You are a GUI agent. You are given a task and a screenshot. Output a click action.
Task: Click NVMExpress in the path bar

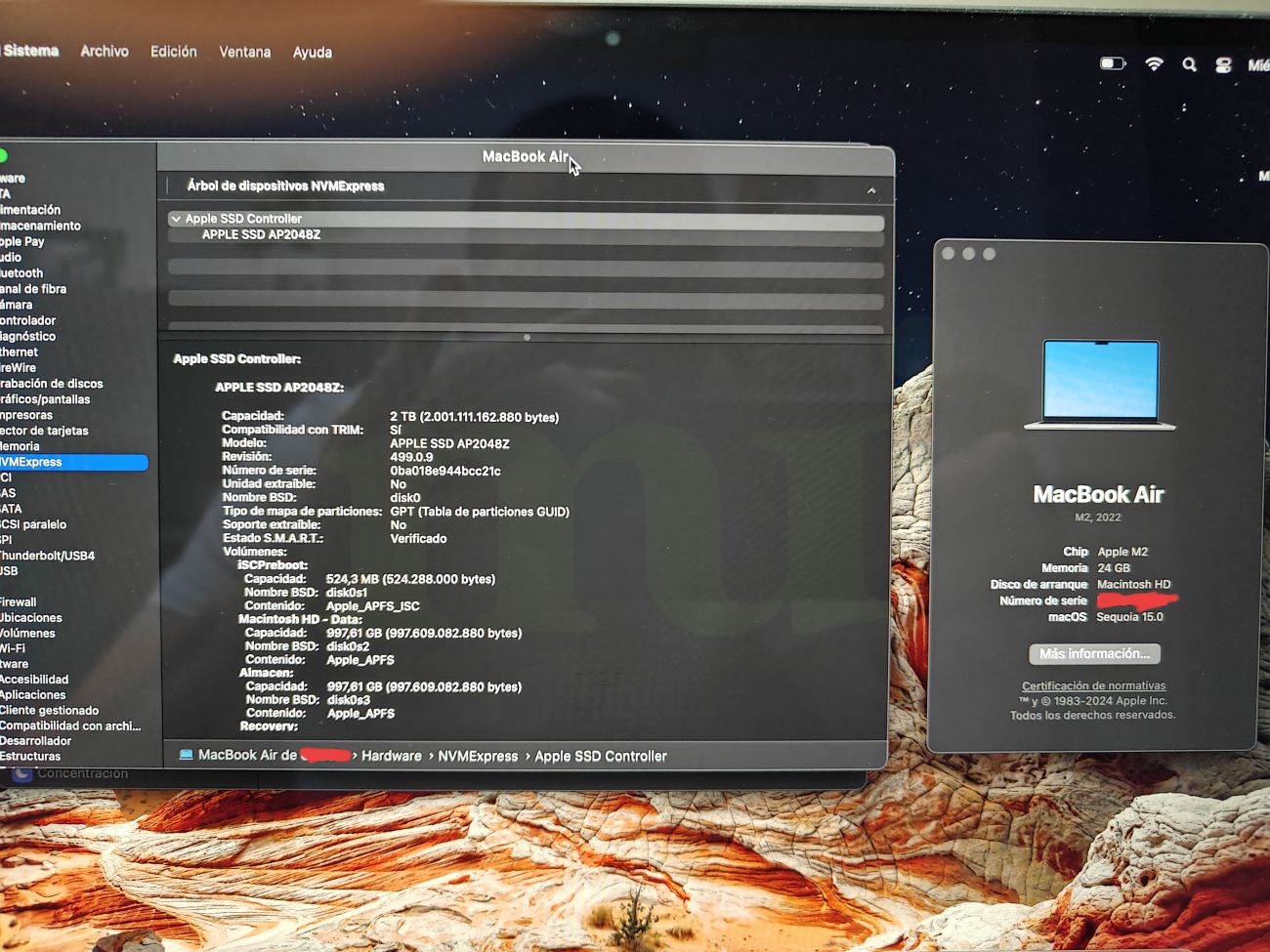pos(478,756)
